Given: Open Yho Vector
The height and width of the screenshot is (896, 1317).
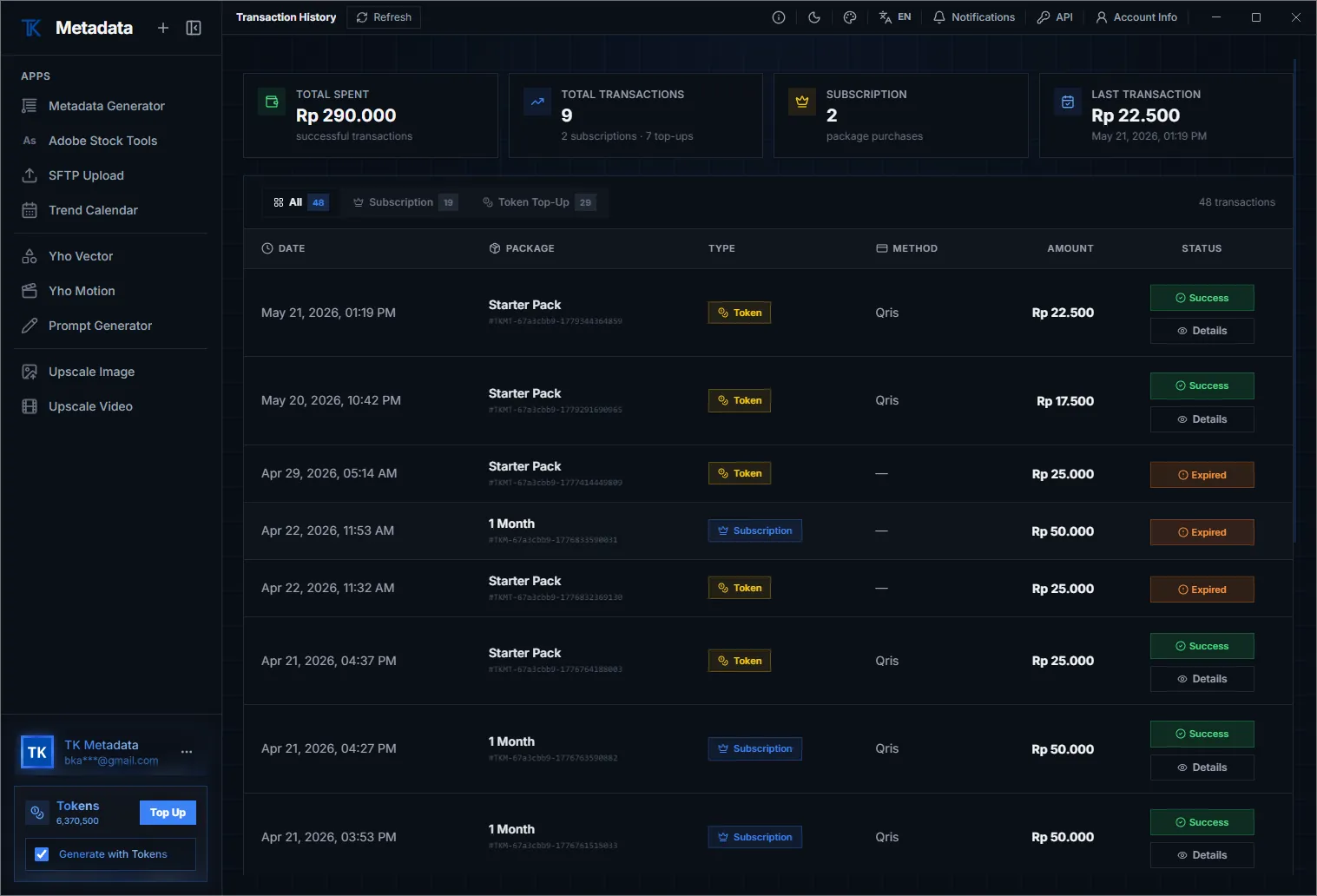Looking at the screenshot, I should click(x=111, y=256).
